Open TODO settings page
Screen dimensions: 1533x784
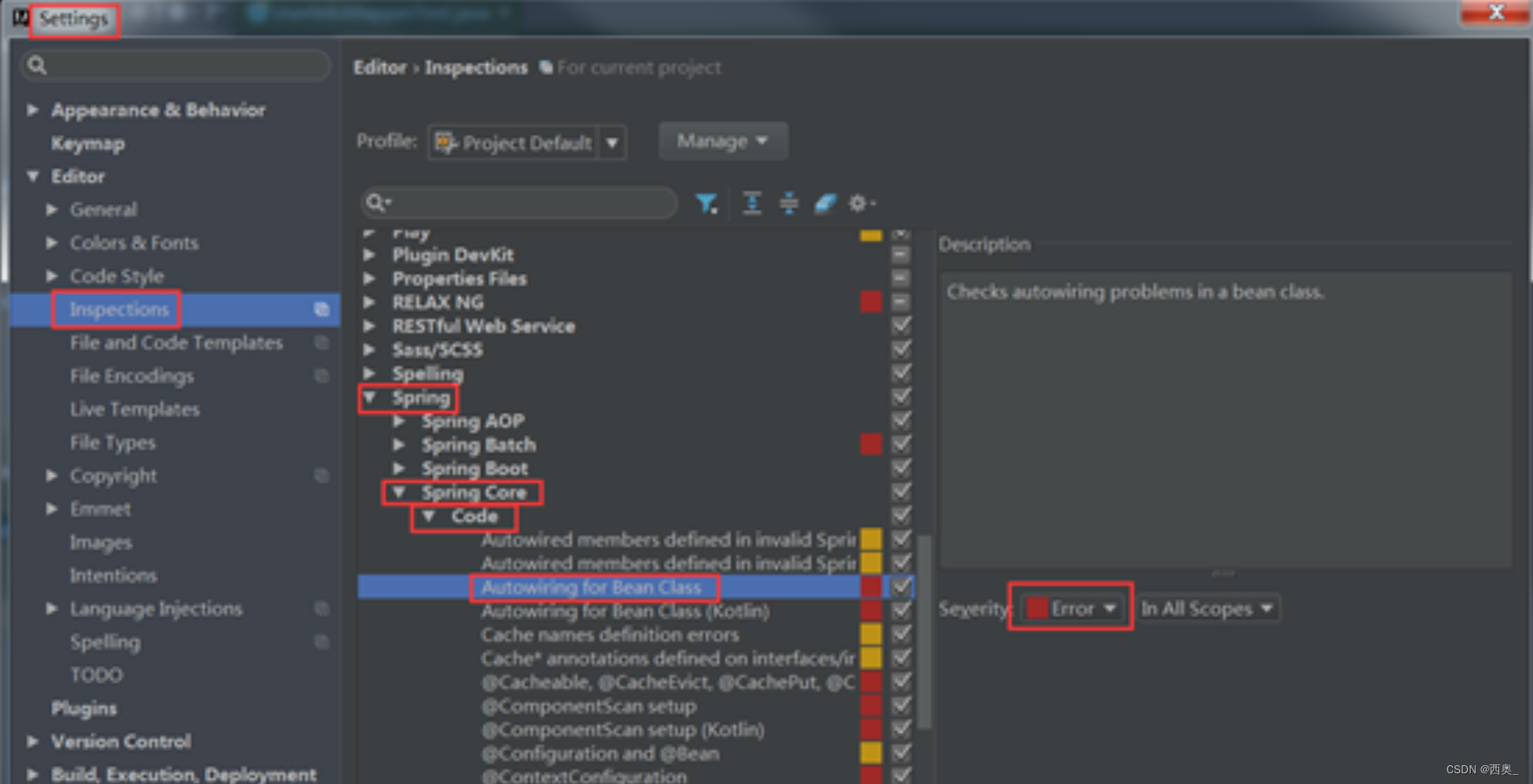(x=96, y=675)
